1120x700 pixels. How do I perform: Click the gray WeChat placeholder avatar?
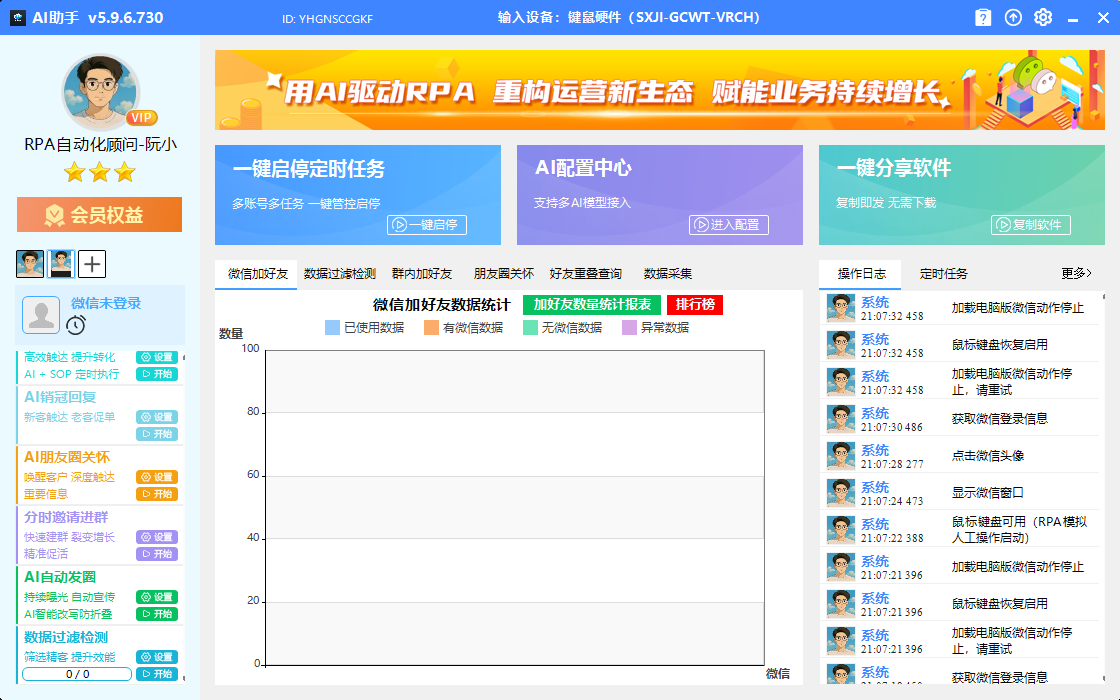[41, 315]
